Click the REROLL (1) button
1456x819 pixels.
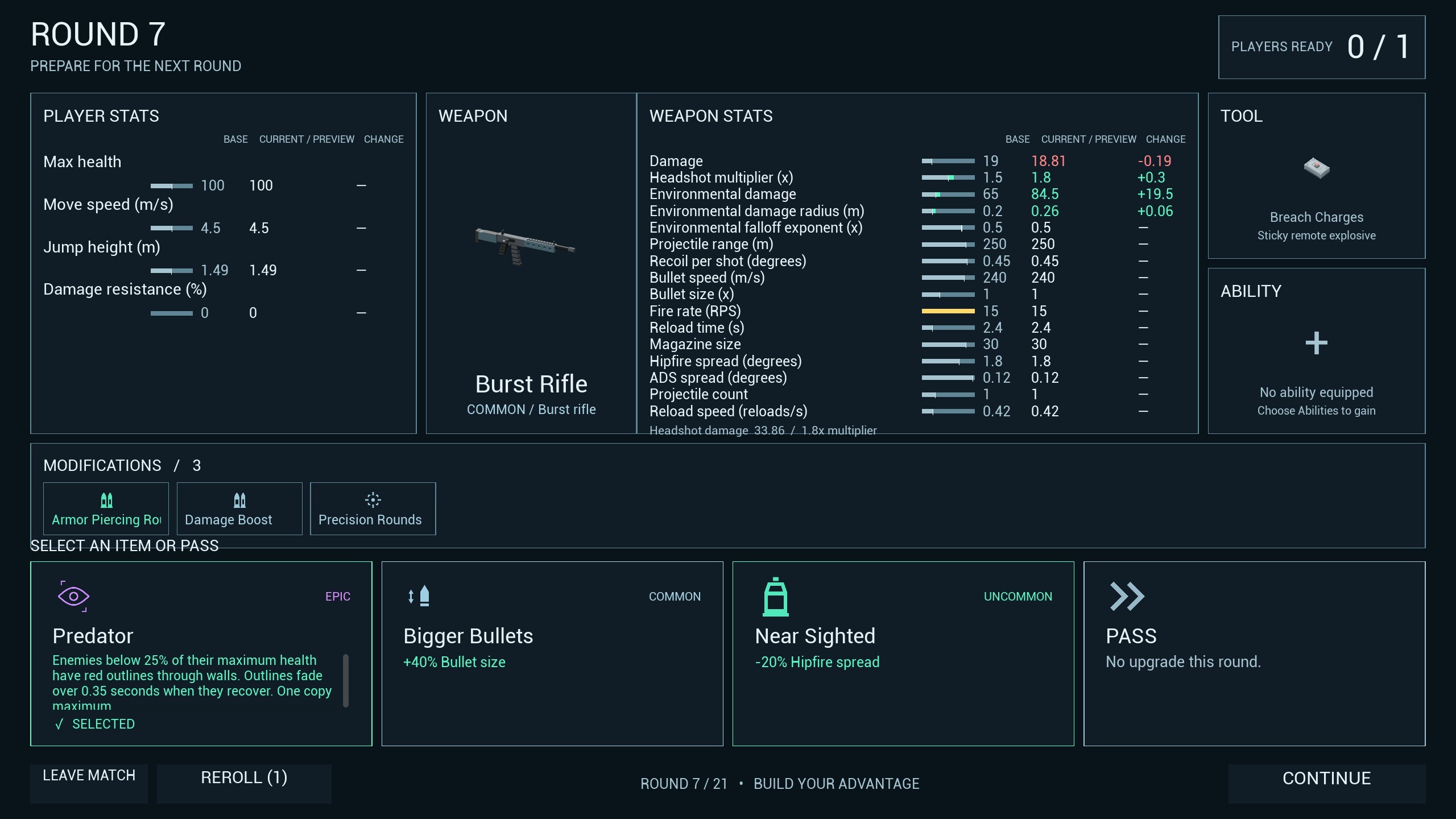click(244, 783)
